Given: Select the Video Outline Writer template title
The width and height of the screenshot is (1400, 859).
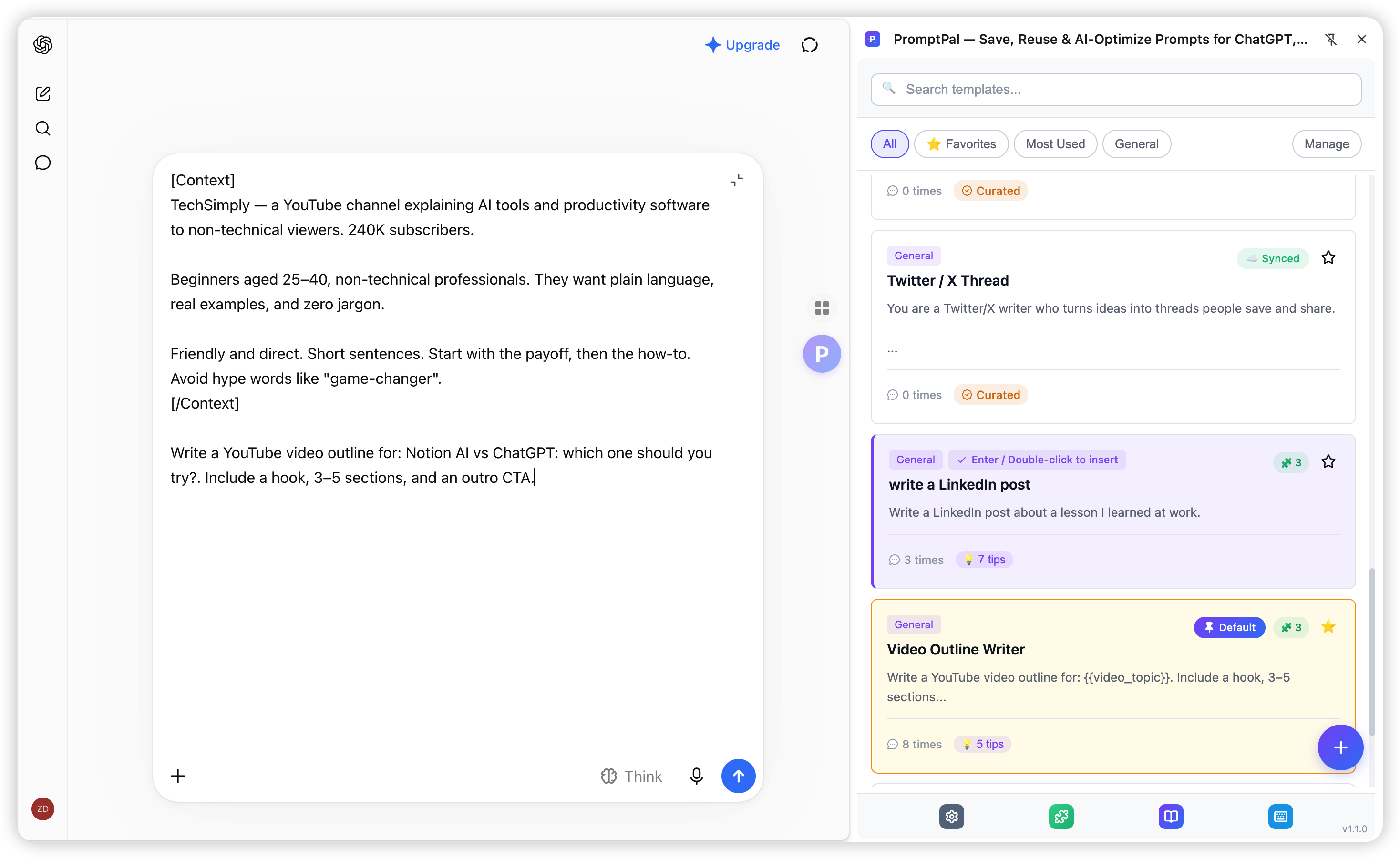Looking at the screenshot, I should (x=956, y=649).
